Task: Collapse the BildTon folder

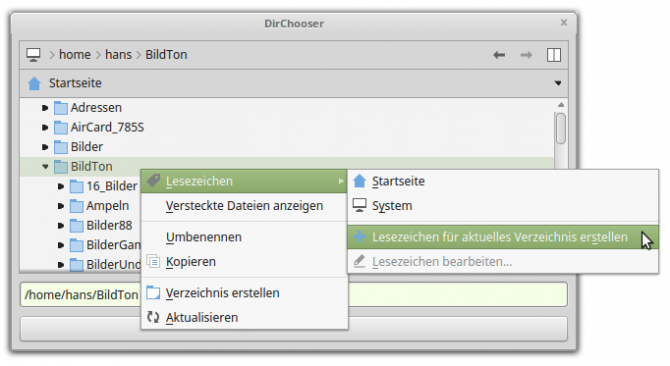Action: click(x=45, y=167)
